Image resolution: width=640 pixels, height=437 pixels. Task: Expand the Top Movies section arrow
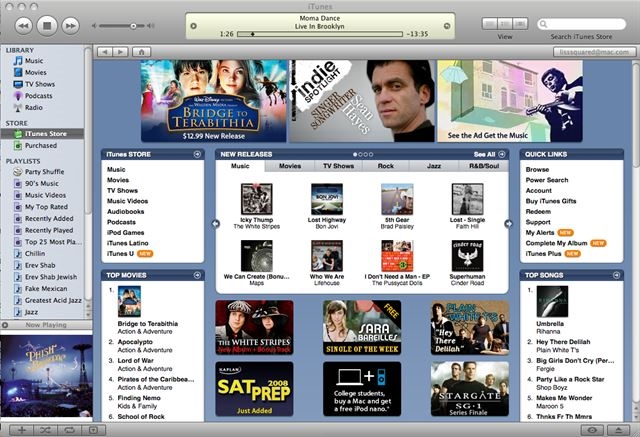coord(197,274)
